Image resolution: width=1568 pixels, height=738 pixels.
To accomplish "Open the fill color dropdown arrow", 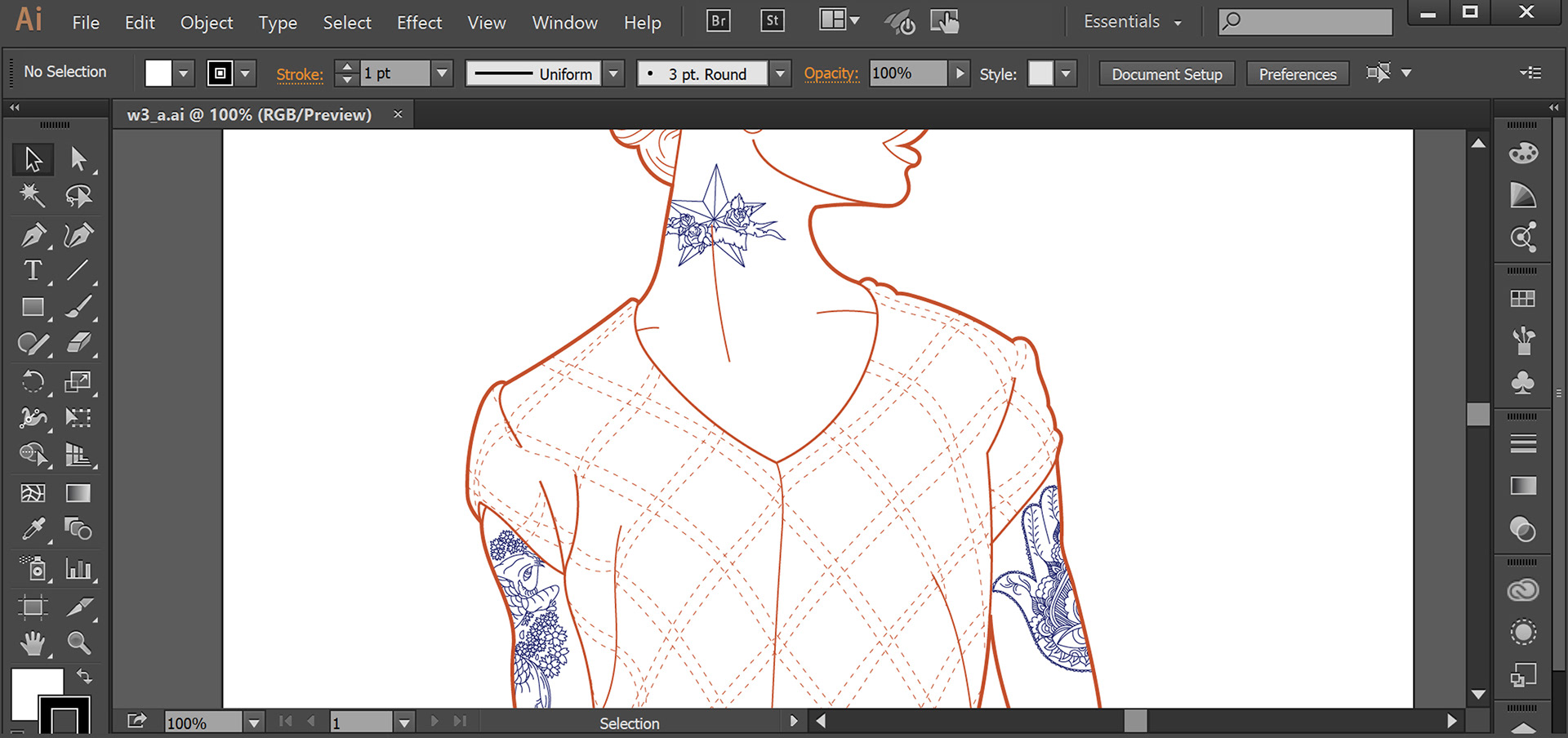I will coord(183,73).
